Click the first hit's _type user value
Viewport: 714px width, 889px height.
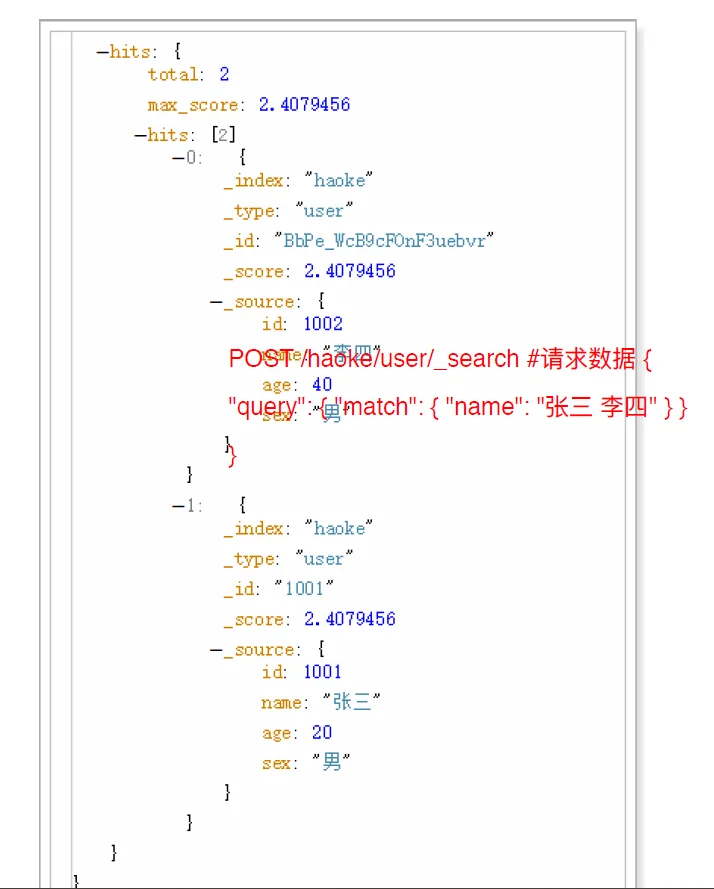point(324,211)
